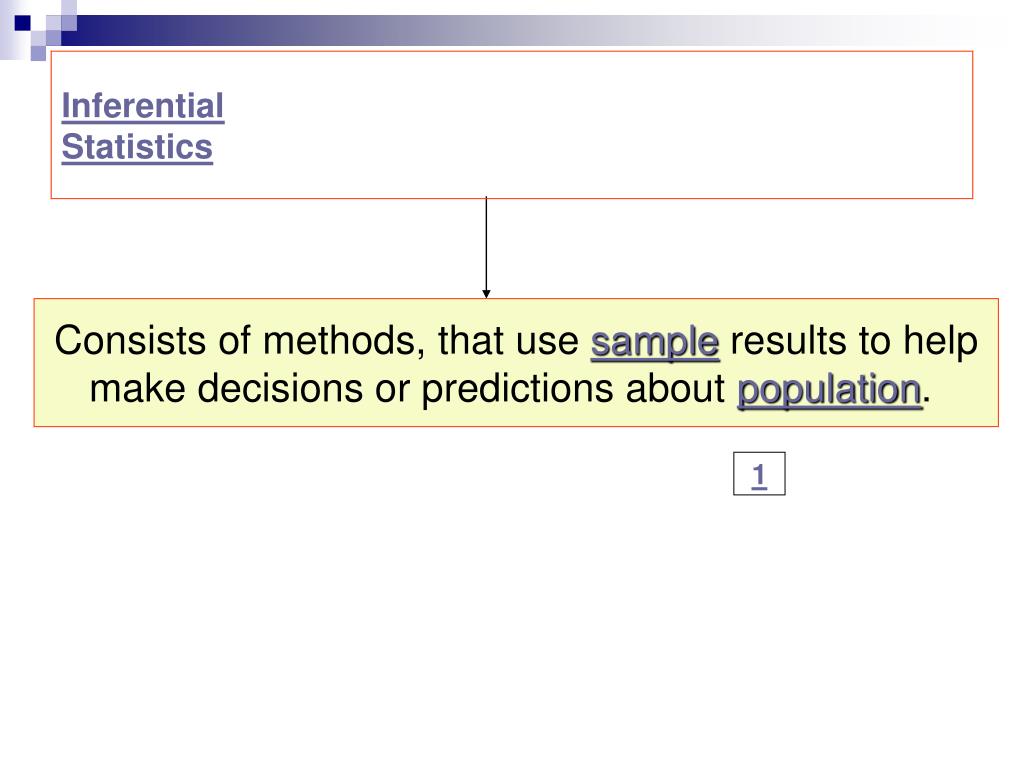Click the word "make" starting second line
Viewport: 1024px width, 768px height.
point(138,389)
